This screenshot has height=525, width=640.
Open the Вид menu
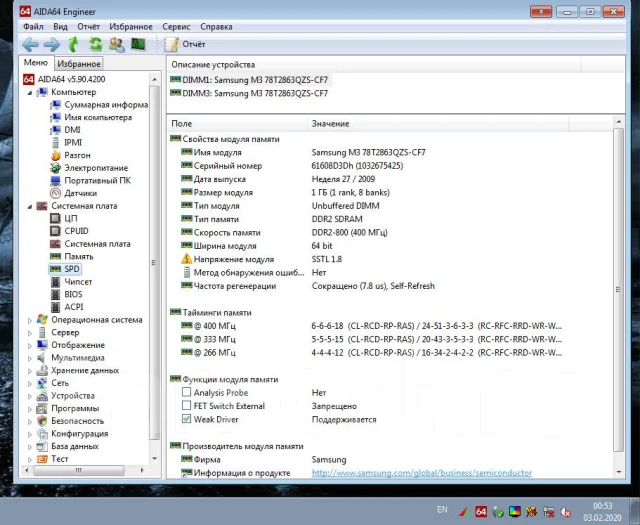click(x=60, y=27)
